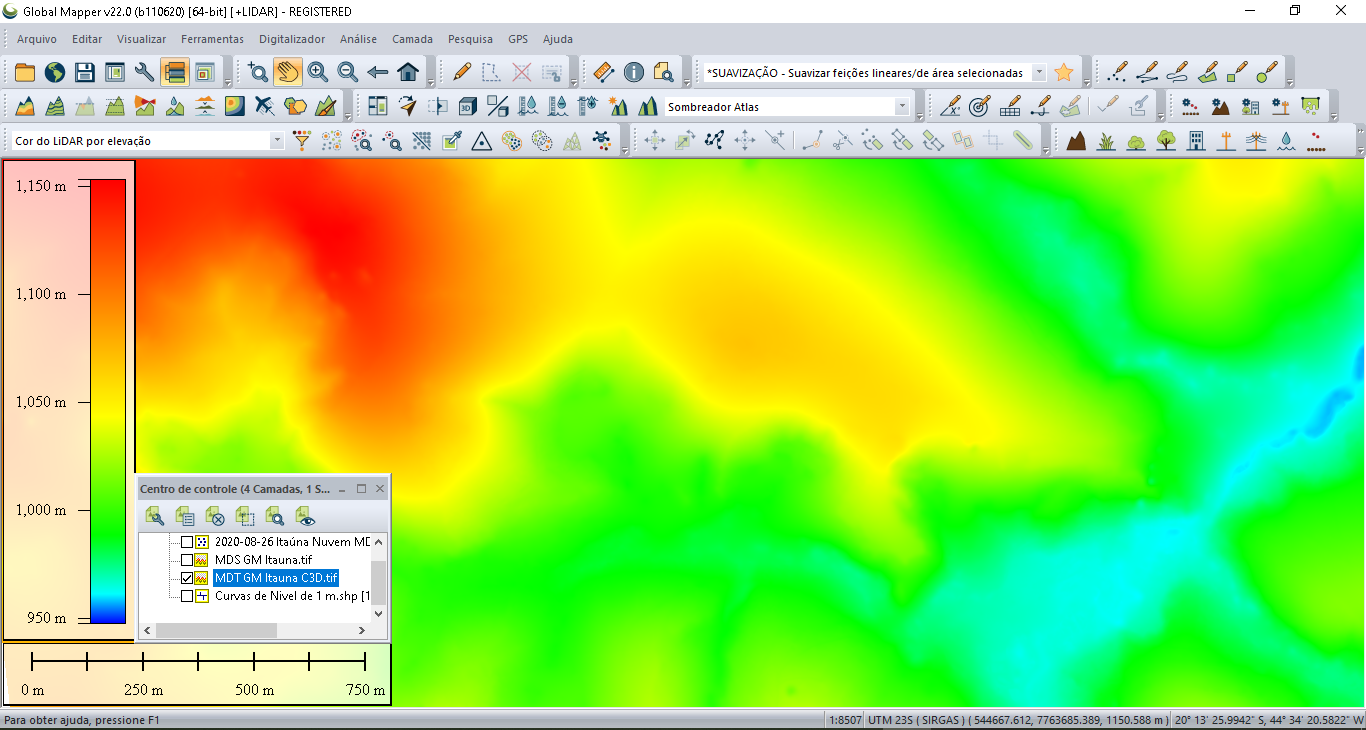Toggle the Control Center overlay button
Screen dimensions: 1366x730
tap(174, 72)
